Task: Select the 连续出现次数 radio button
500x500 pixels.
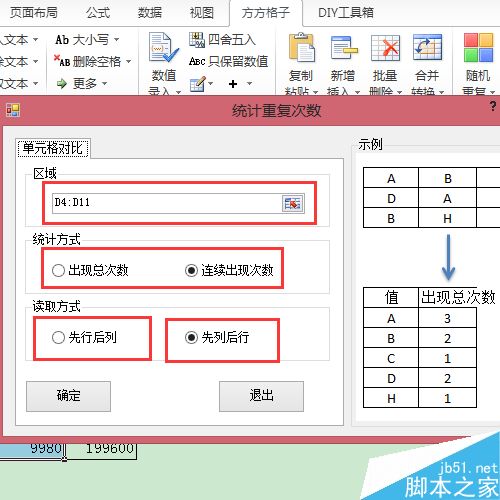Action: (x=191, y=270)
